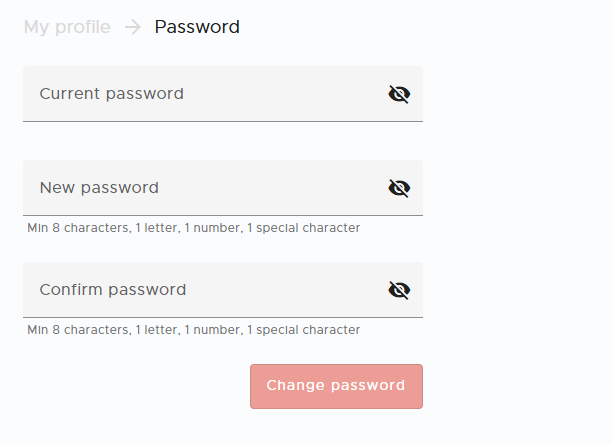Go back to My profile
The width and height of the screenshot is (612, 443).
(x=67, y=27)
